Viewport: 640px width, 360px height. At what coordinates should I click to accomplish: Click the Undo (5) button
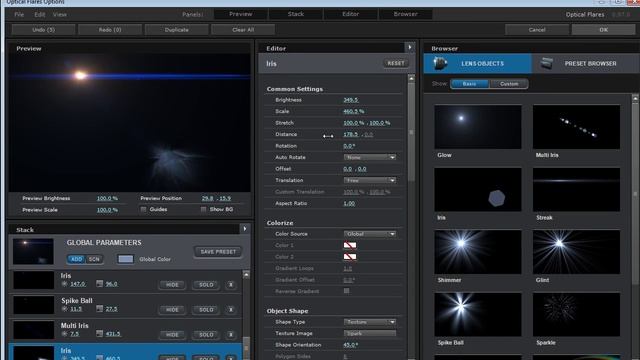43,30
